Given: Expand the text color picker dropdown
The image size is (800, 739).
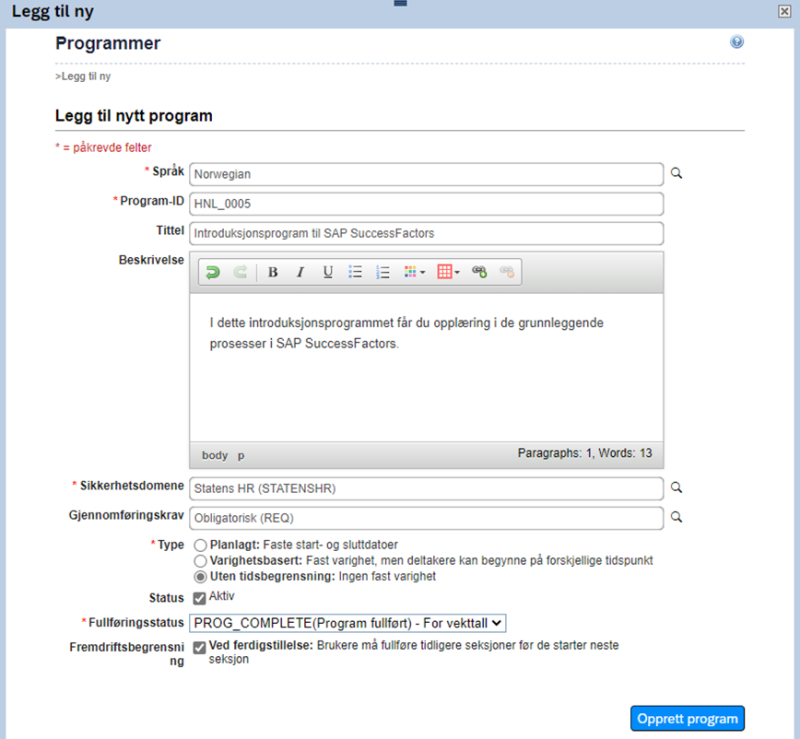Looking at the screenshot, I should (x=414, y=272).
